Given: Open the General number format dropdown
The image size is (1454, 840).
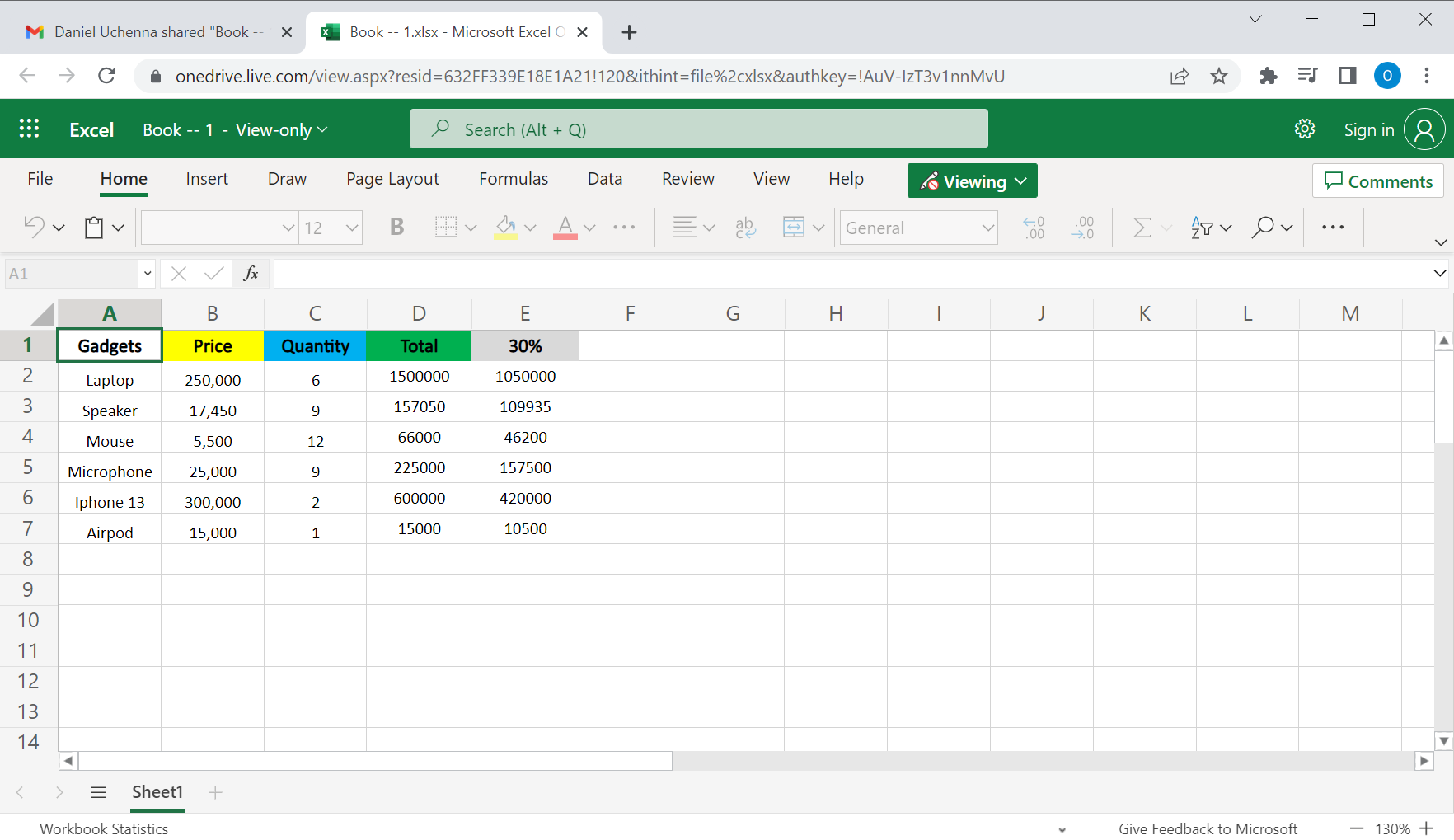Looking at the screenshot, I should [x=987, y=228].
